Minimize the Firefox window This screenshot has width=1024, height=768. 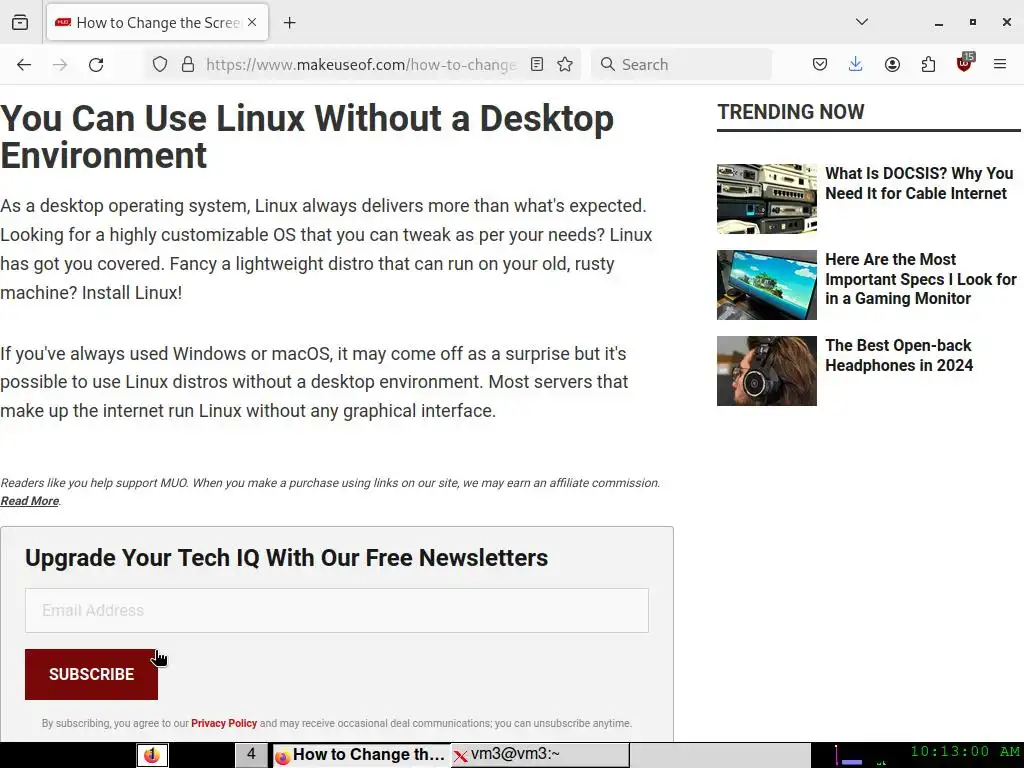pos(938,23)
